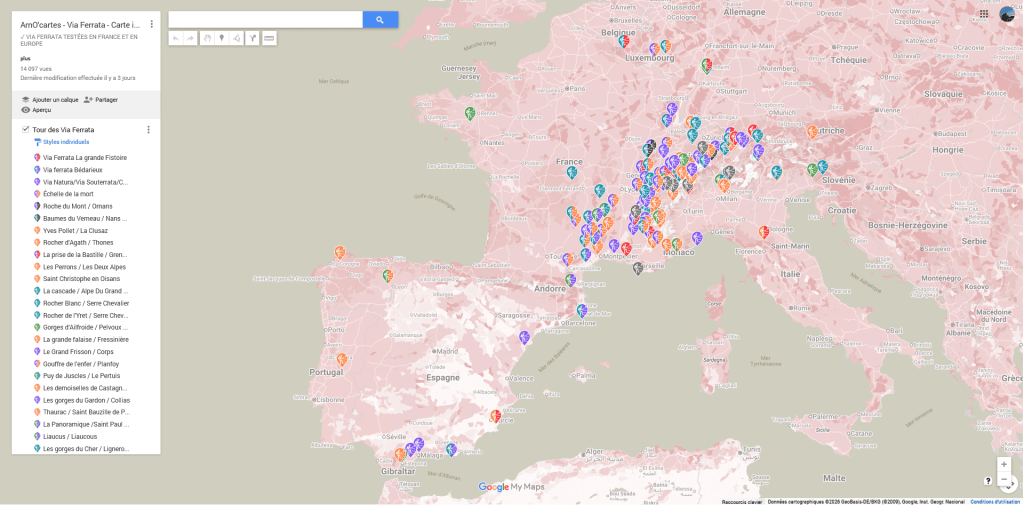Open Conditions d'utilisation link
Screen dimensions: 1024x505
point(996,502)
